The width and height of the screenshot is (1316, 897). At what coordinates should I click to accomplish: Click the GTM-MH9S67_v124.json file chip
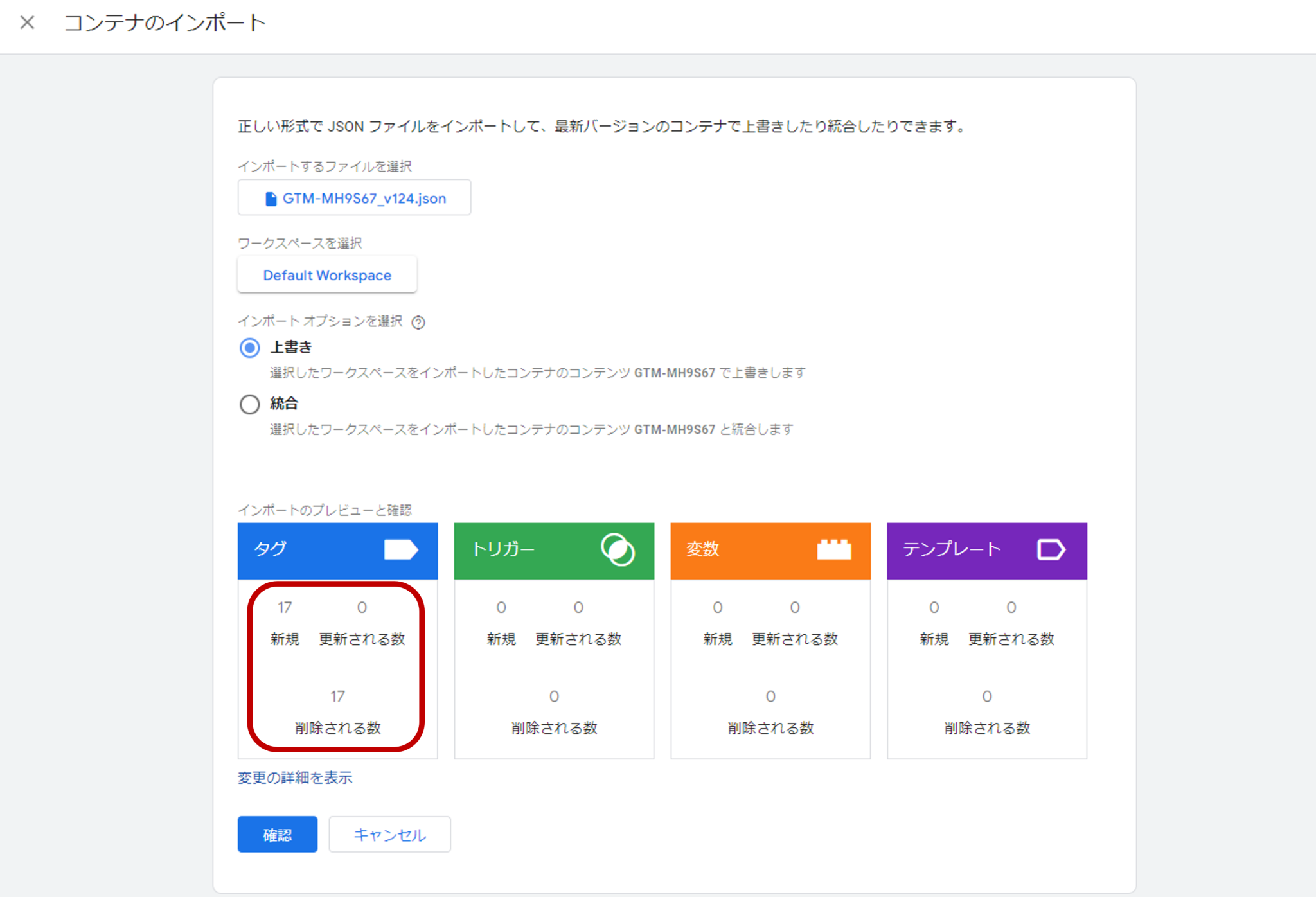353,197
